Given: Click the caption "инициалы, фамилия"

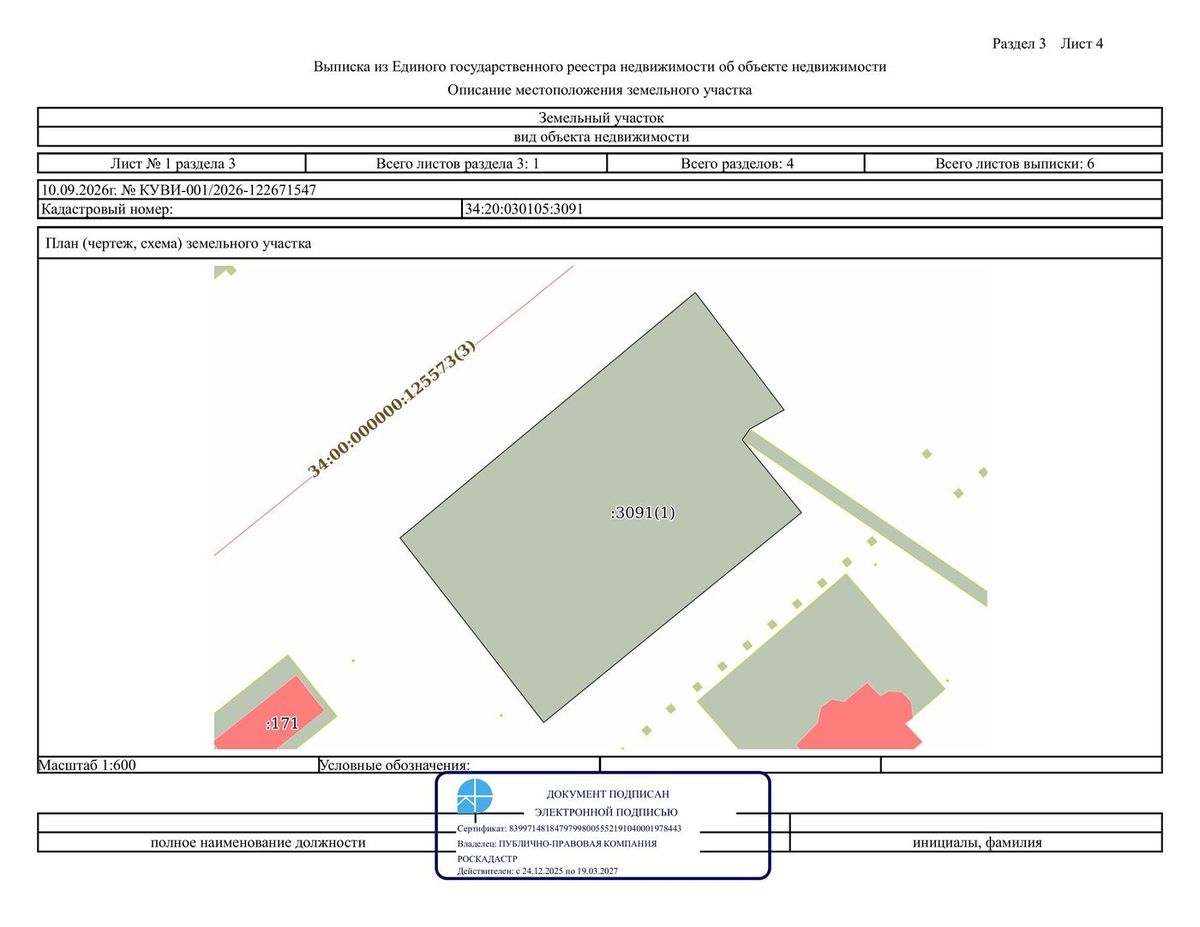Looking at the screenshot, I should pos(977,842).
